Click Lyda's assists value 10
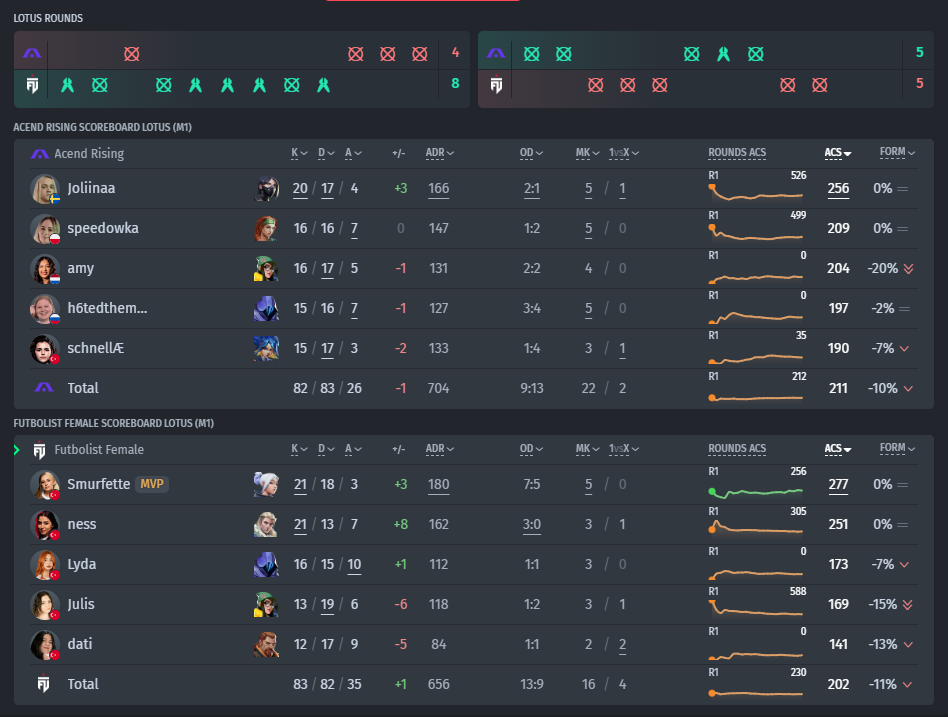This screenshot has width=948, height=717. coord(354,565)
